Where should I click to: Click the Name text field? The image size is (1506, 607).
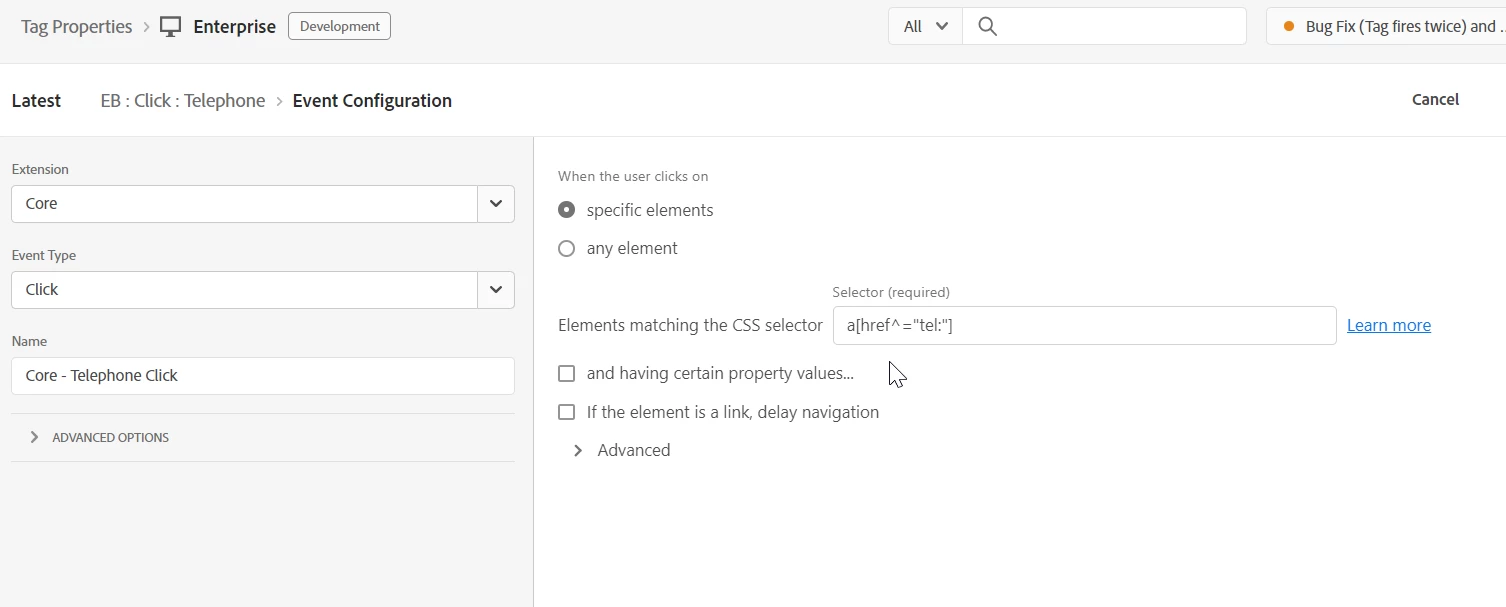click(x=262, y=376)
